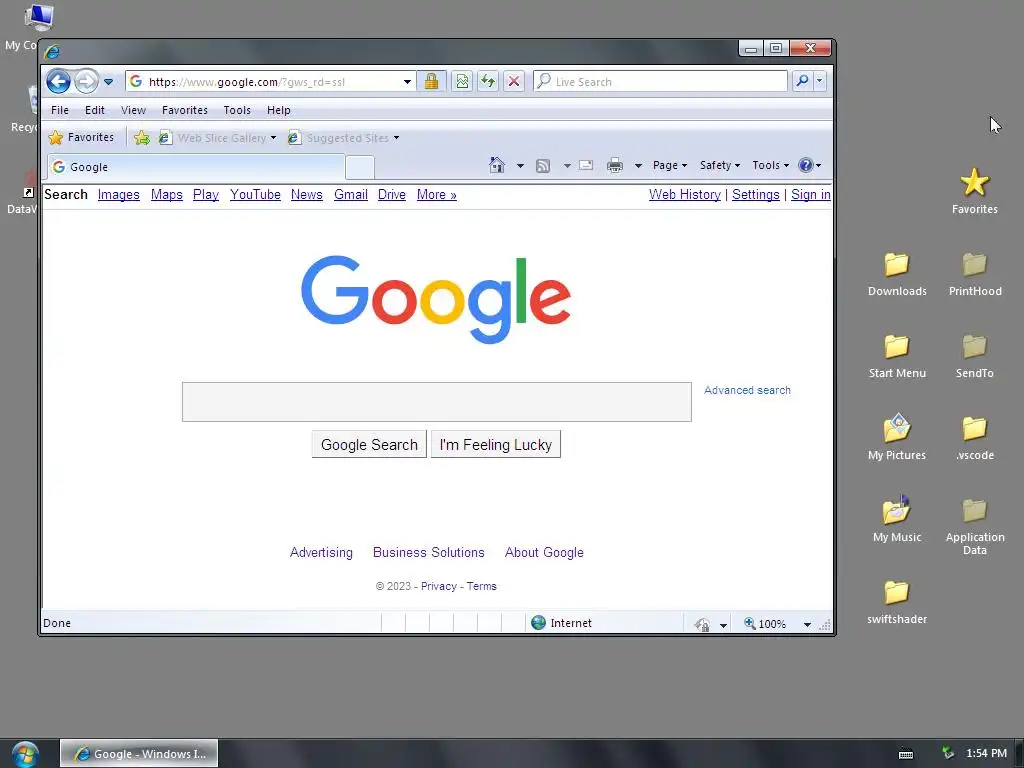Click the Read Mail icon
The height and width of the screenshot is (768, 1024).
(586, 165)
